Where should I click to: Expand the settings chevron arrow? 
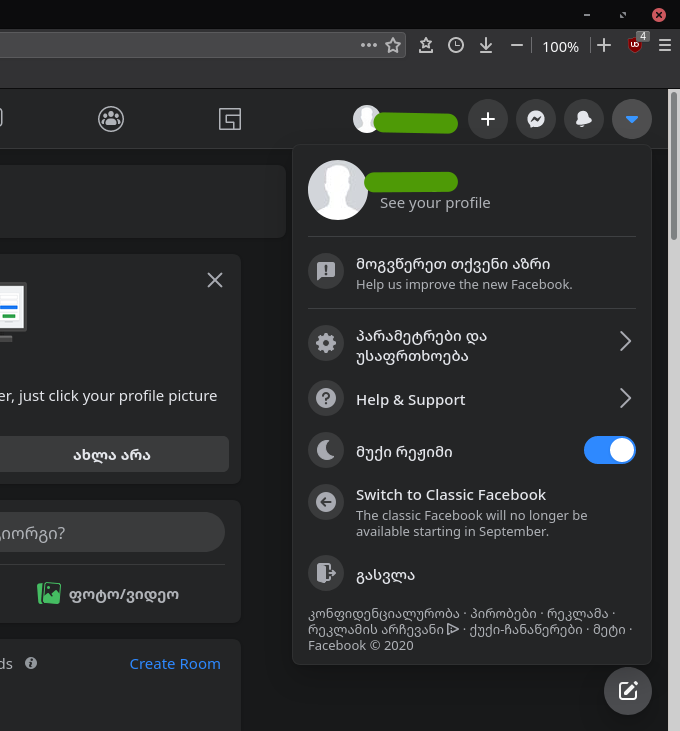pyautogui.click(x=625, y=342)
